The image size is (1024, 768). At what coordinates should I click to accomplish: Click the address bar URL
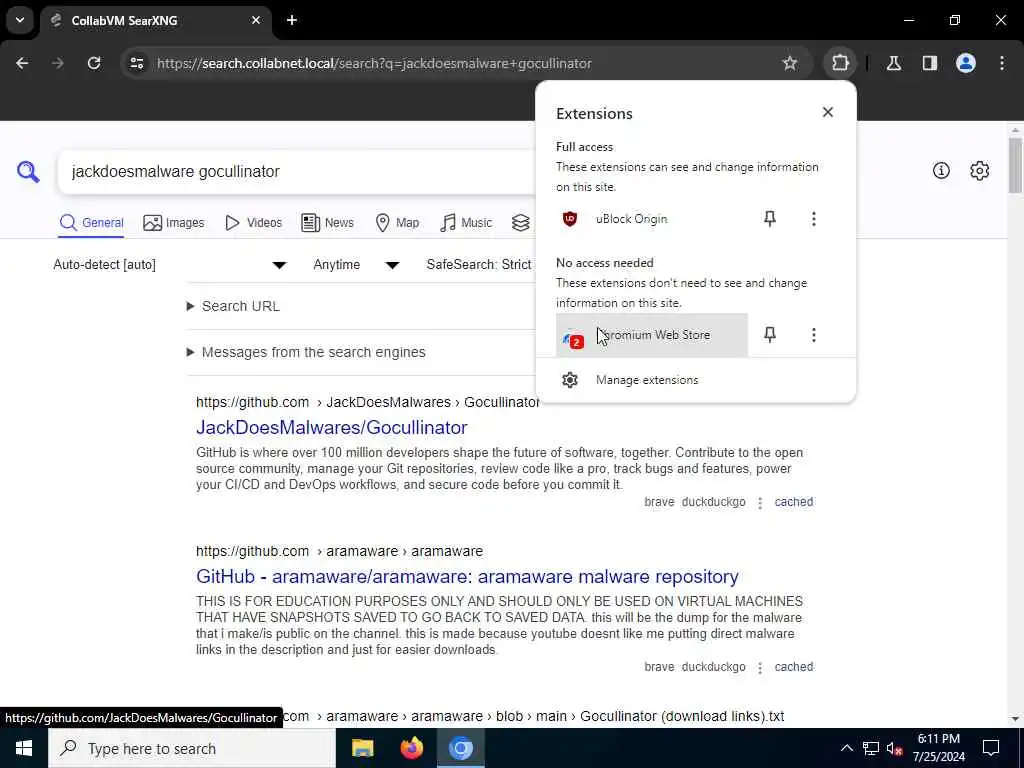click(374, 63)
